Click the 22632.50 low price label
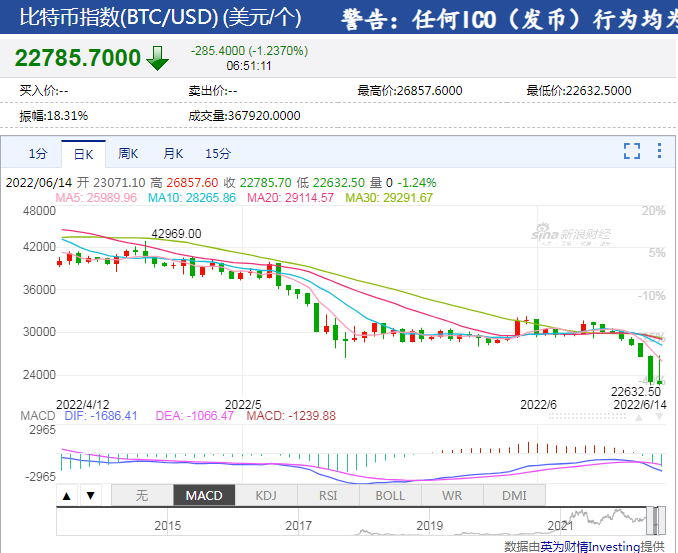This screenshot has height=553, width=678. coord(636,392)
